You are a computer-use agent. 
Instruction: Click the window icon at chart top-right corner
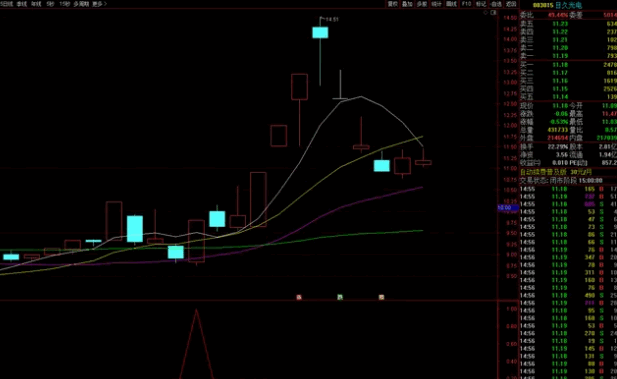point(494,13)
